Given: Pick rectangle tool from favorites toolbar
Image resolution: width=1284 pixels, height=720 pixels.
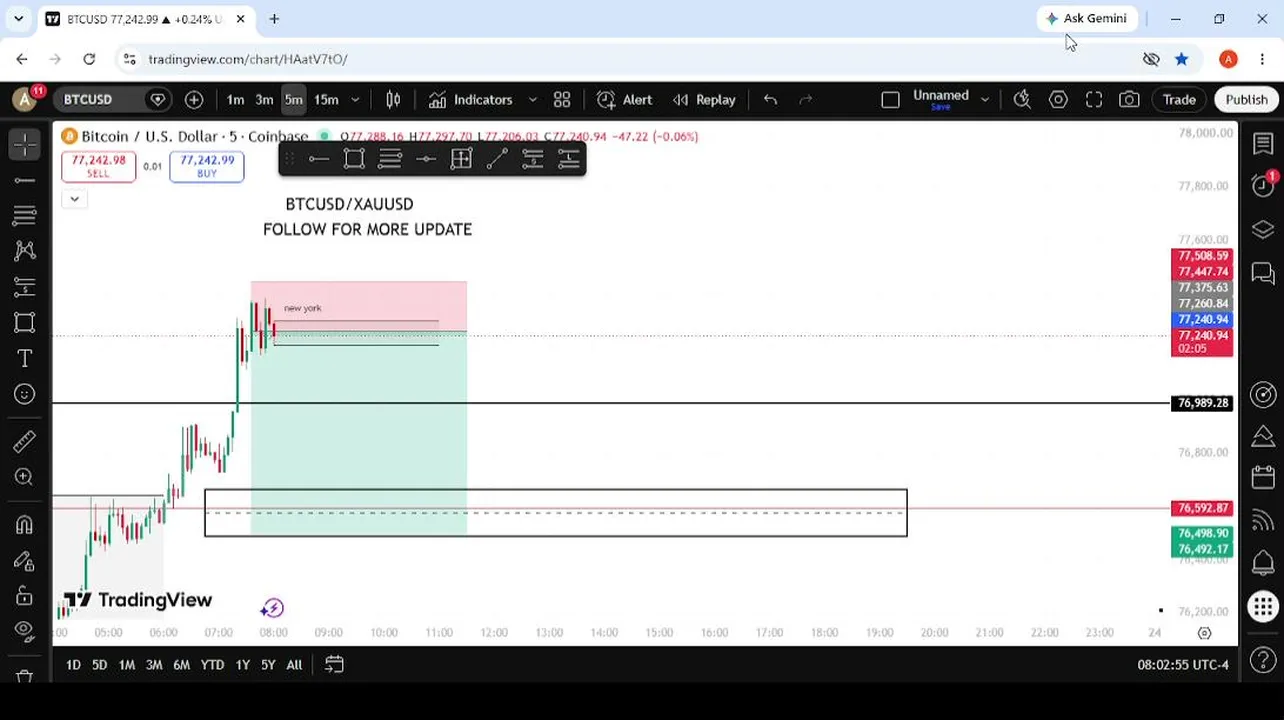Looking at the screenshot, I should click(354, 159).
